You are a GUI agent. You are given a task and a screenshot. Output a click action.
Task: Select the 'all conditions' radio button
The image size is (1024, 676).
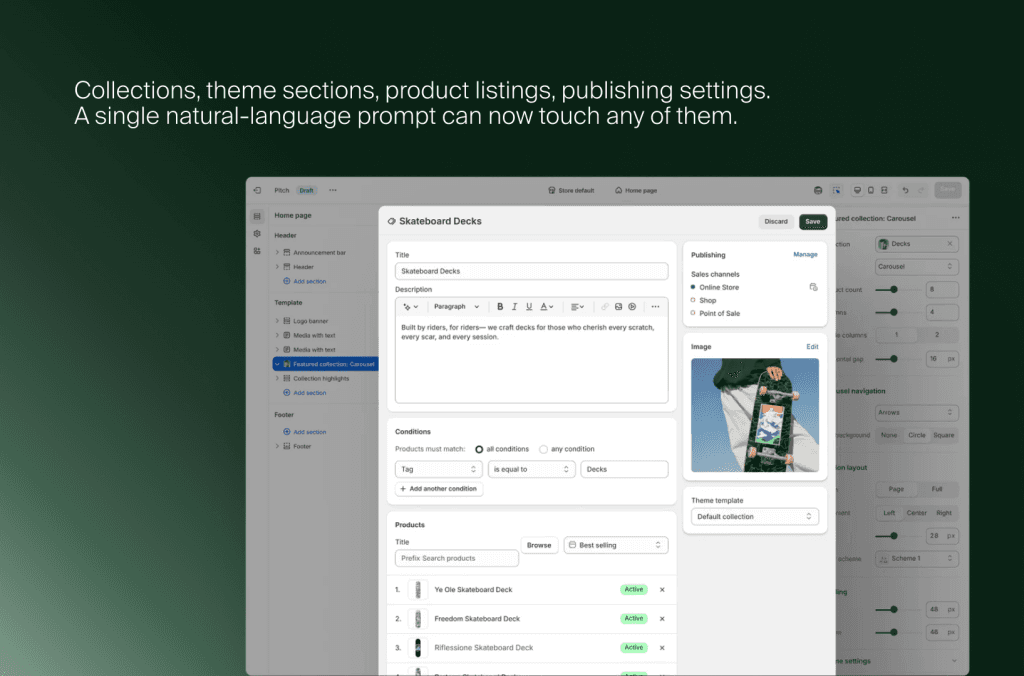479,449
